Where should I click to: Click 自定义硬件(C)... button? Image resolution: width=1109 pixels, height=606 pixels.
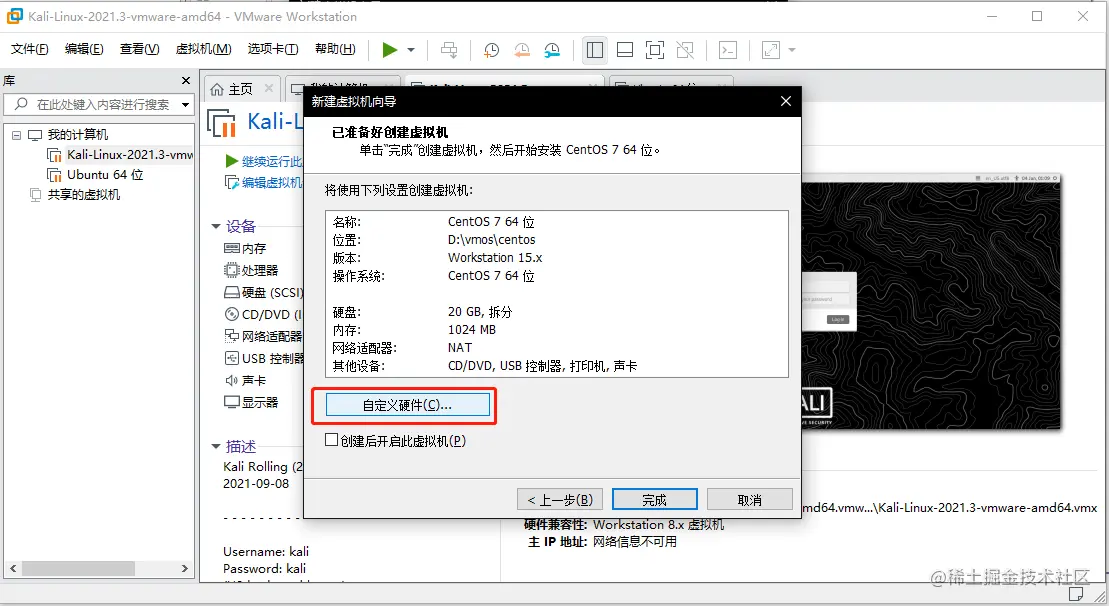(407, 405)
